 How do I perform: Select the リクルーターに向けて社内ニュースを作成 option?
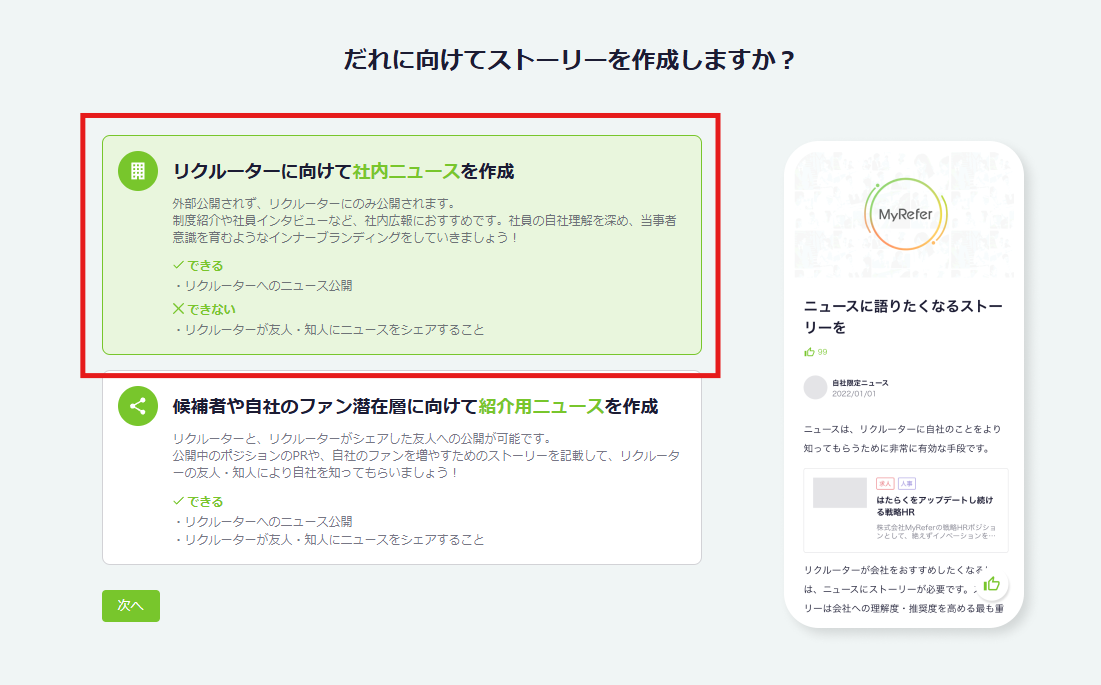[x=401, y=245]
